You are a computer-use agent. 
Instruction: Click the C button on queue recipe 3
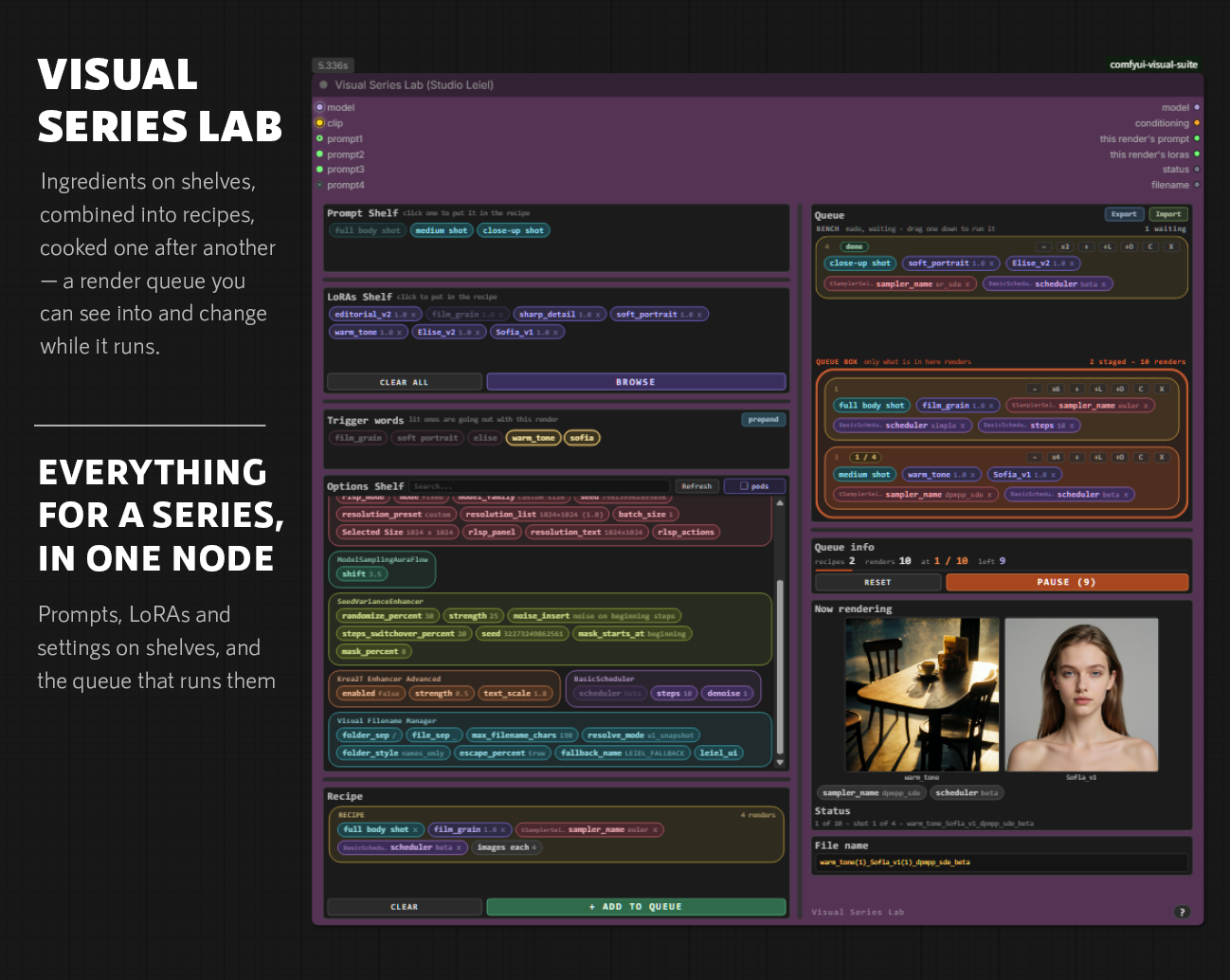click(1141, 457)
